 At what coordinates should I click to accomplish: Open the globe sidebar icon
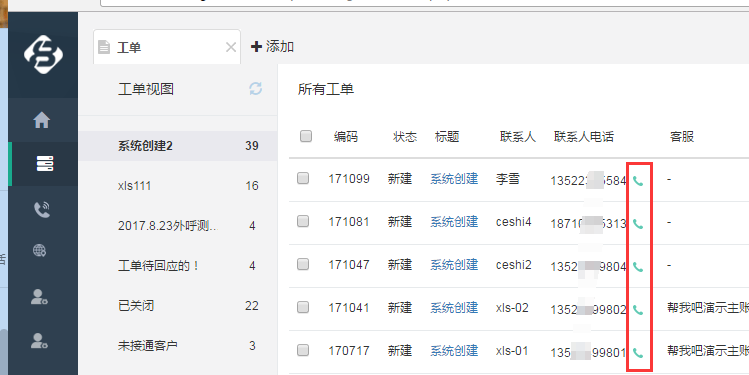pos(40,250)
